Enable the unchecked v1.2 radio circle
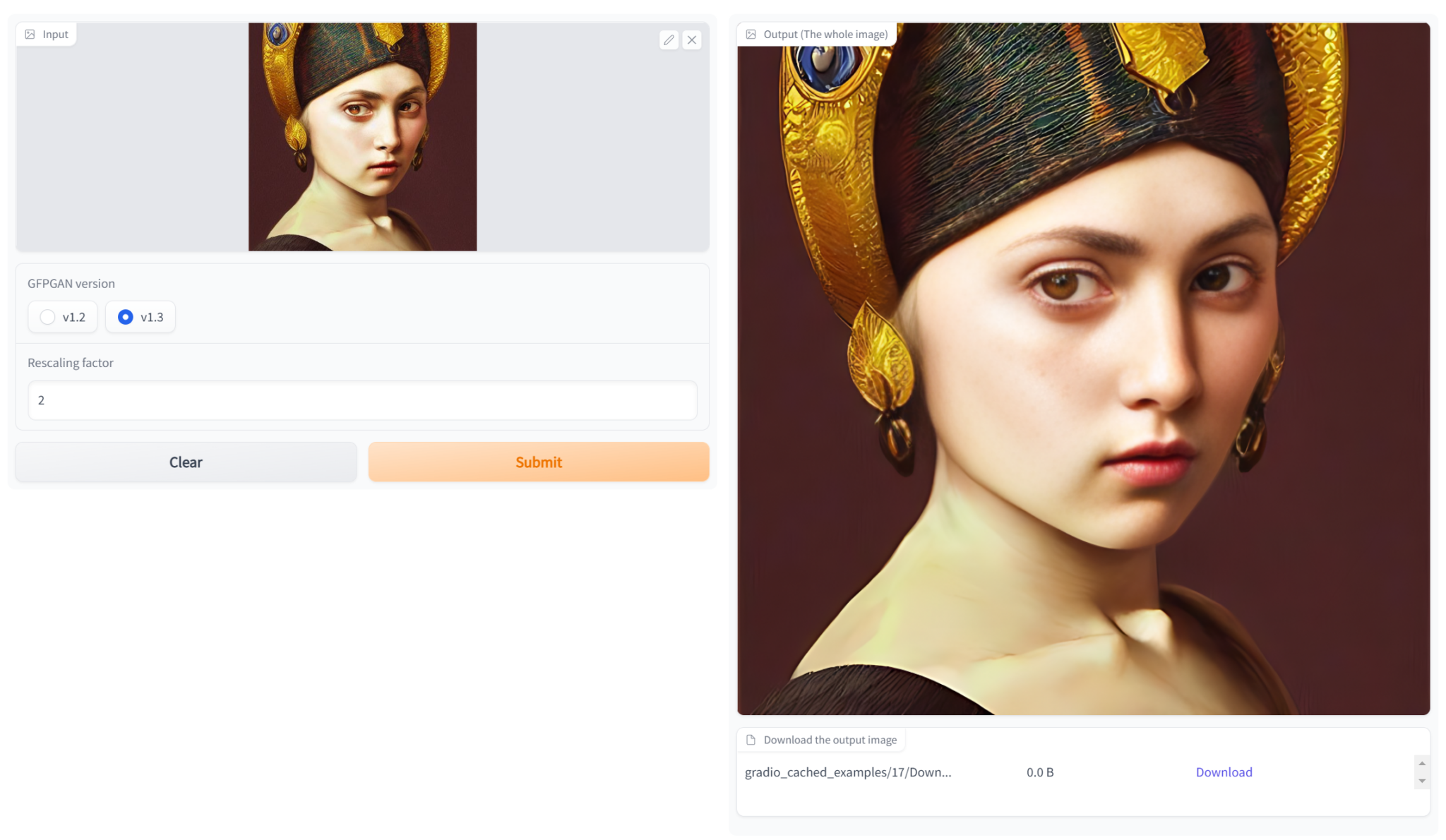This screenshot has height=840, width=1446. [47, 317]
